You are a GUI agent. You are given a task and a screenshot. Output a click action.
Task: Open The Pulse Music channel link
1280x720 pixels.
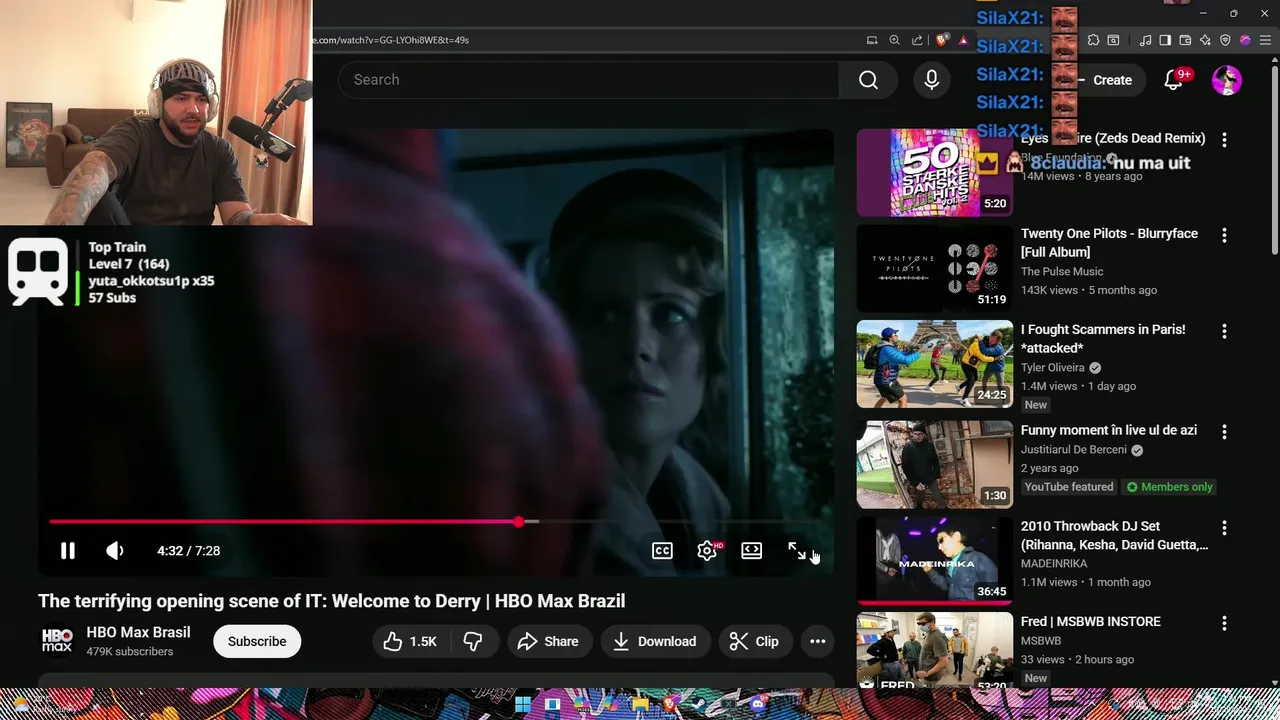click(1062, 272)
